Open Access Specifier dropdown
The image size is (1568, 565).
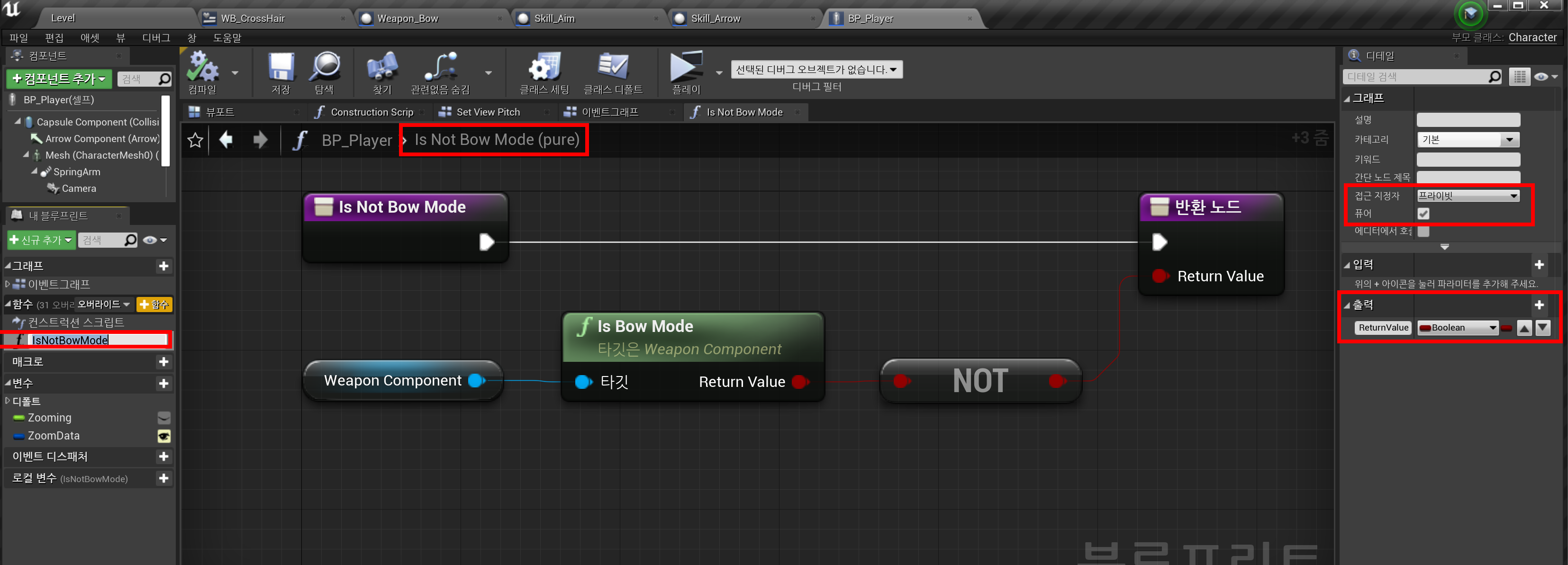point(1468,196)
